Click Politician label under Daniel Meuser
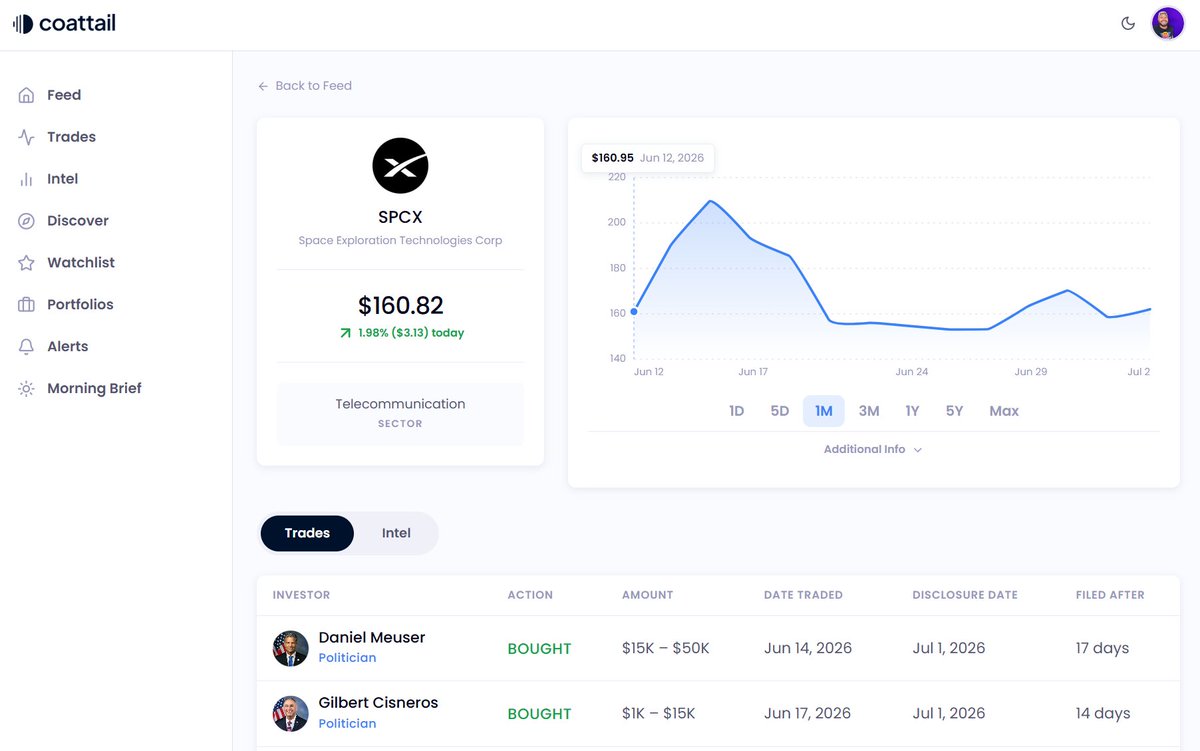 [x=347, y=658]
